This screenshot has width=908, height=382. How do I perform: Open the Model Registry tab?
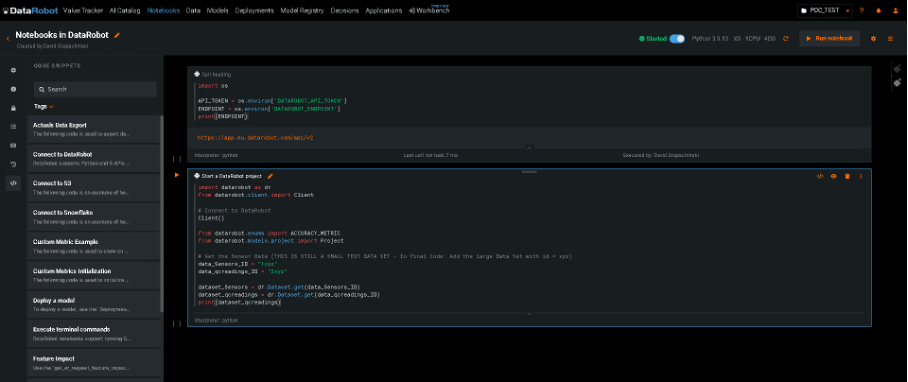[x=303, y=10]
